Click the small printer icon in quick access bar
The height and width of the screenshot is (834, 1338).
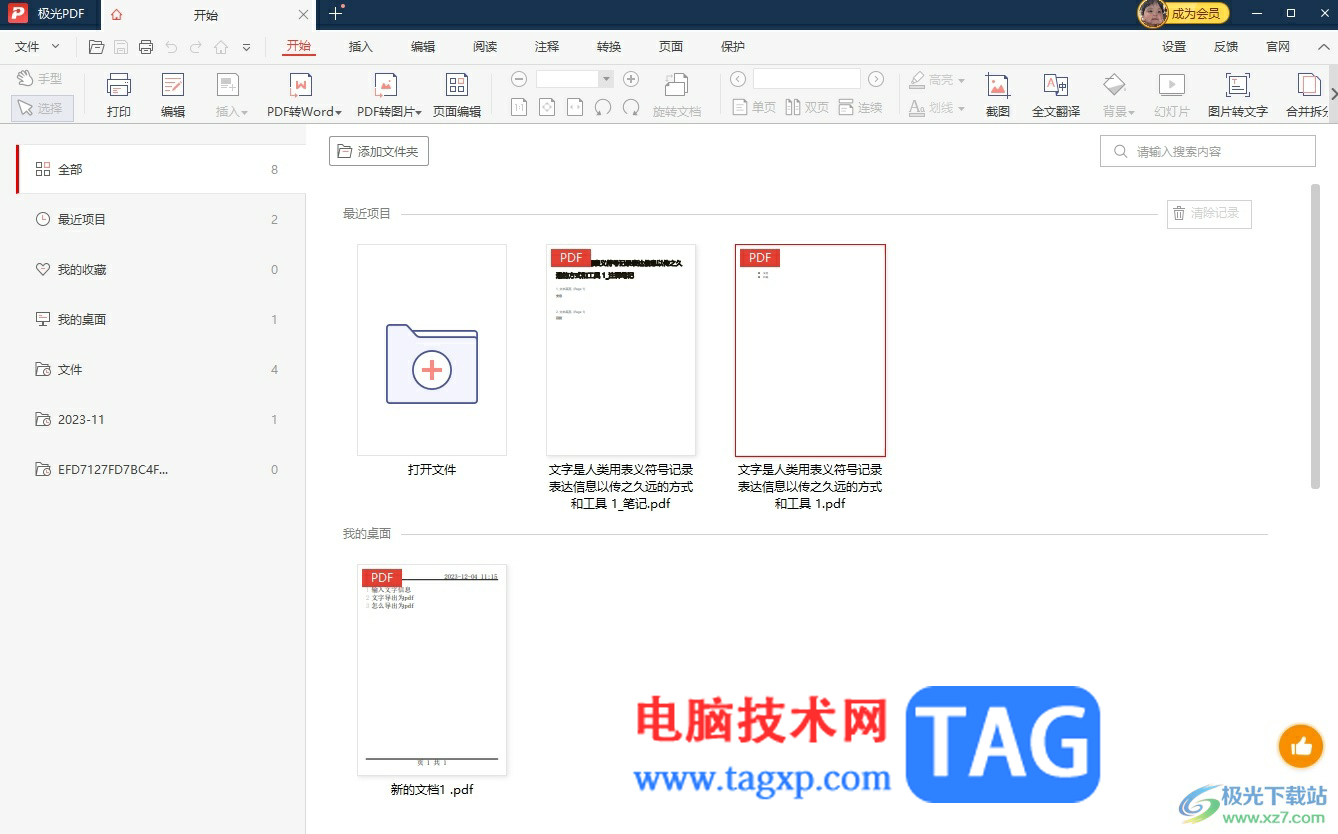tap(146, 47)
